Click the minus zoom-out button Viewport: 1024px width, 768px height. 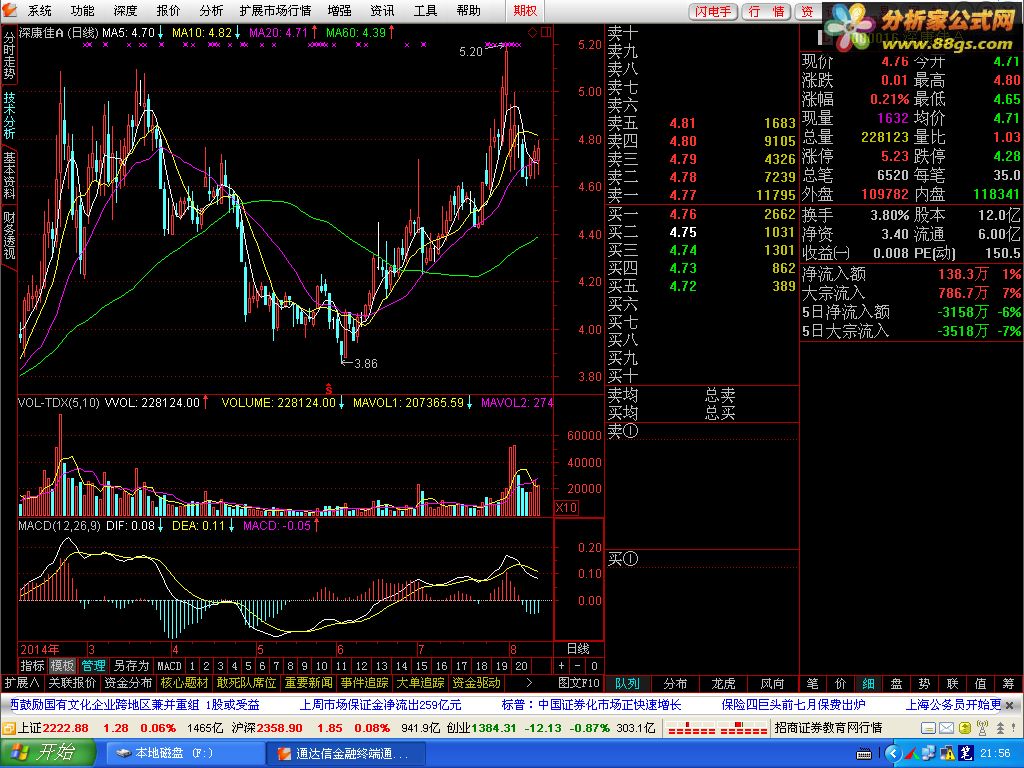577,666
